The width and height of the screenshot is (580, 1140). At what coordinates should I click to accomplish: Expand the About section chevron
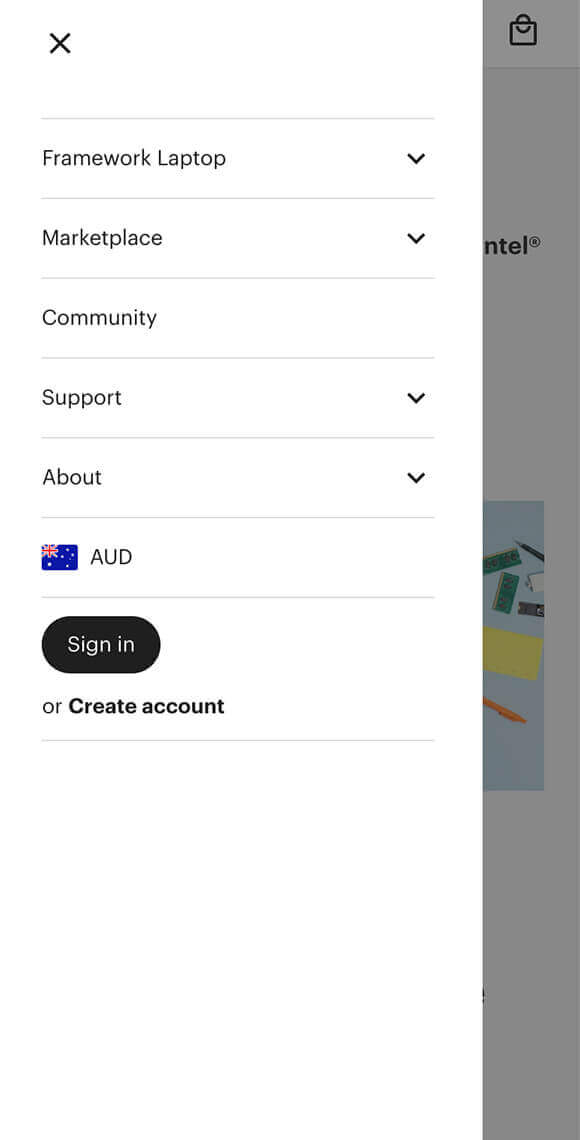pos(415,478)
